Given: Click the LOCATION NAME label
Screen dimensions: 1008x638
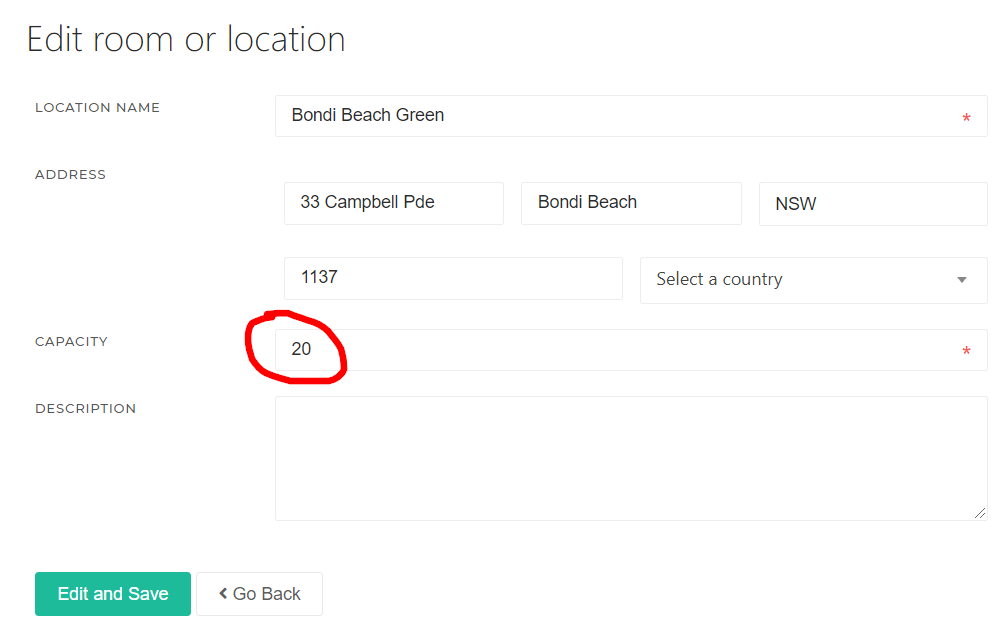Looking at the screenshot, I should (97, 108).
